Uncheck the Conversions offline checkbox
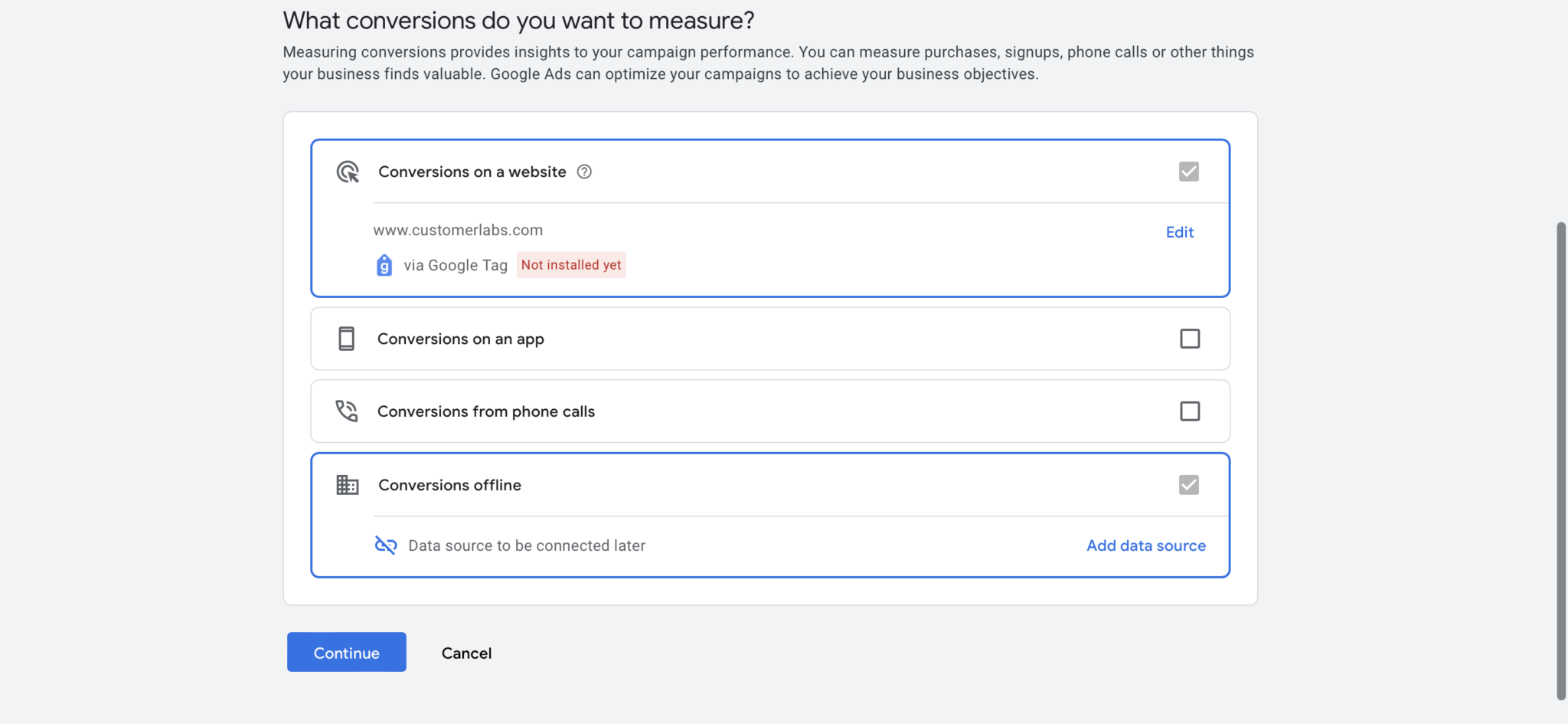Viewport: 1568px width, 724px height. (x=1187, y=484)
